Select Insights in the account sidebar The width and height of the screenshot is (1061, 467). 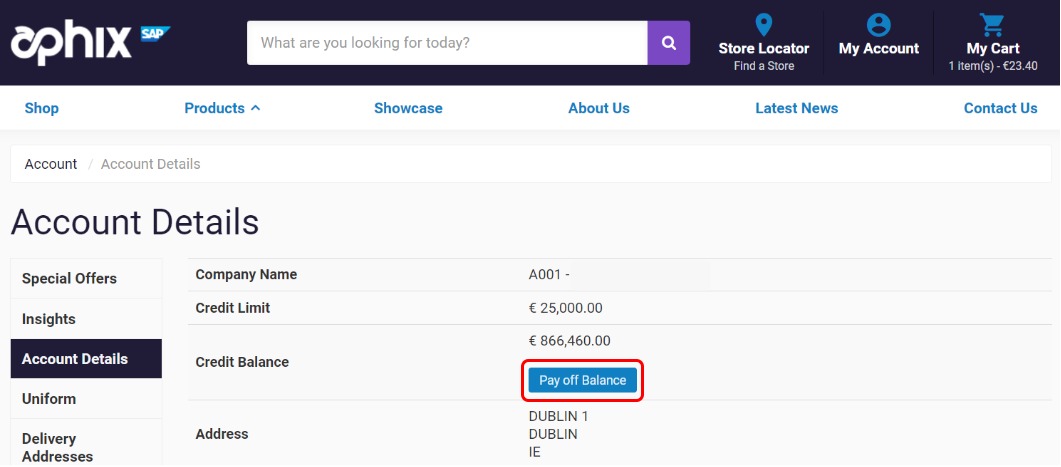coord(49,319)
